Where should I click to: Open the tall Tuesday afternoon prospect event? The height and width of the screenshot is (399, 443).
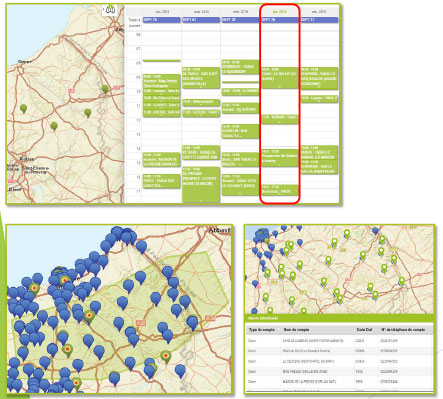[x=201, y=185]
